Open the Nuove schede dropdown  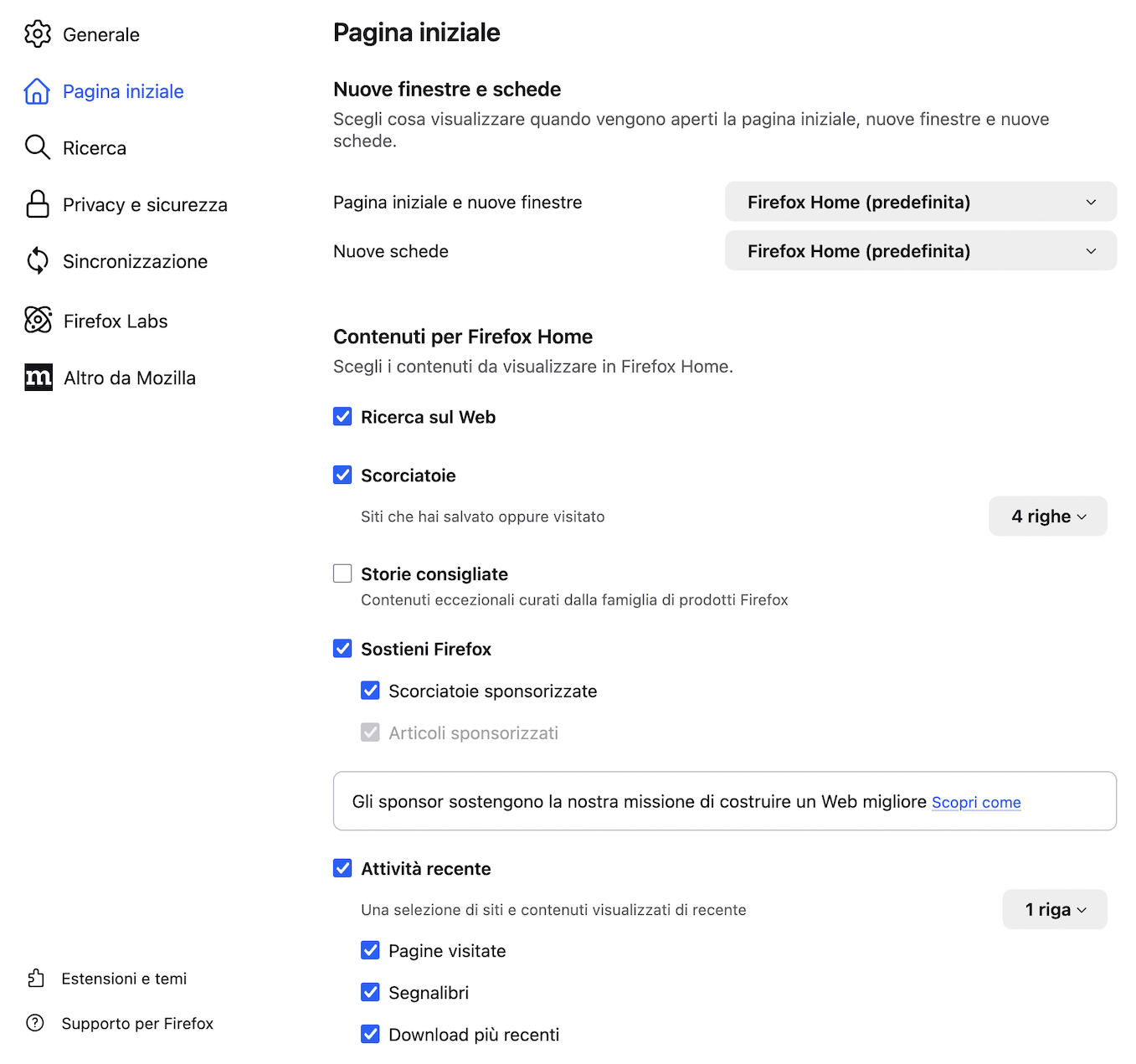(x=920, y=250)
